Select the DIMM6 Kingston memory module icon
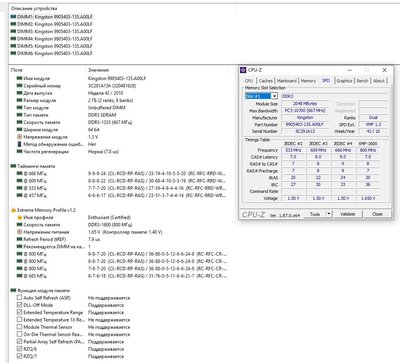Screen dimensions: 400x363 click(13, 53)
